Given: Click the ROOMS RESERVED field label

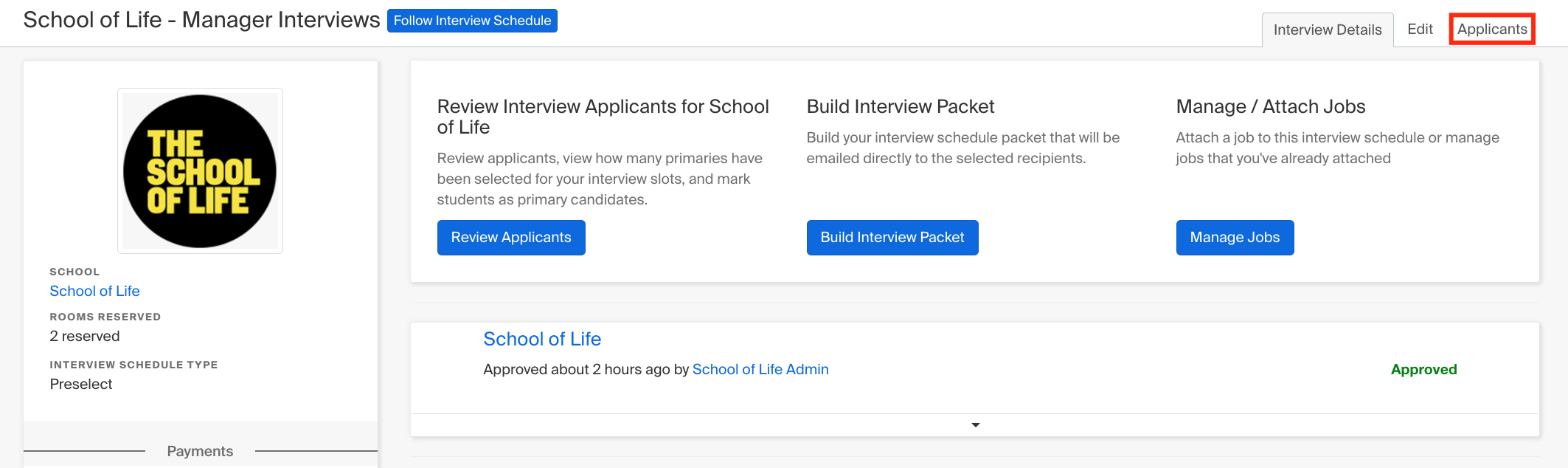Looking at the screenshot, I should click(105, 317).
